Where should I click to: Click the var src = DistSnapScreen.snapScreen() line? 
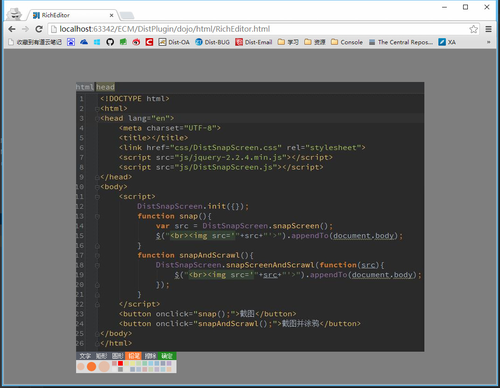pos(244,226)
